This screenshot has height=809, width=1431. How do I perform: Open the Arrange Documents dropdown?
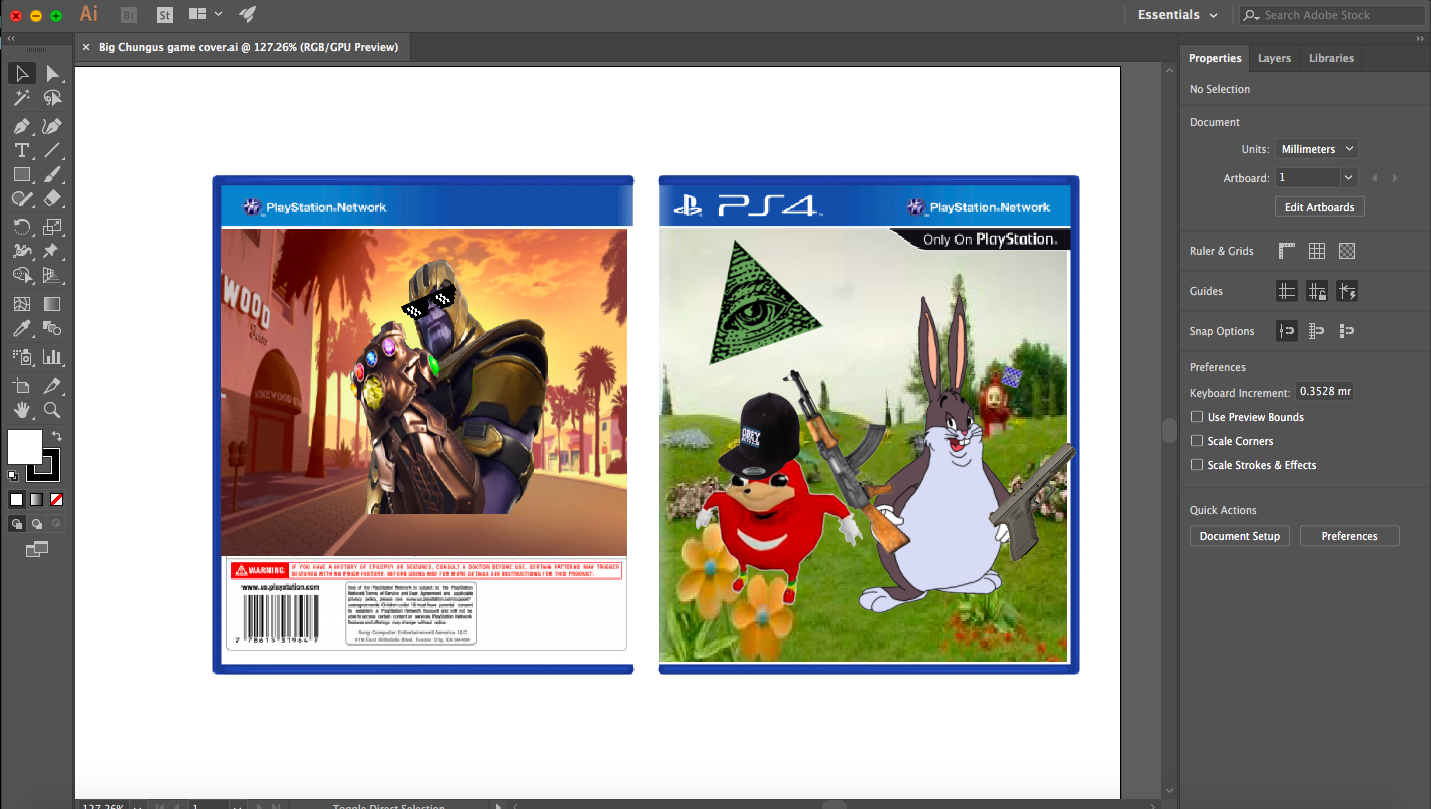pyautogui.click(x=205, y=14)
